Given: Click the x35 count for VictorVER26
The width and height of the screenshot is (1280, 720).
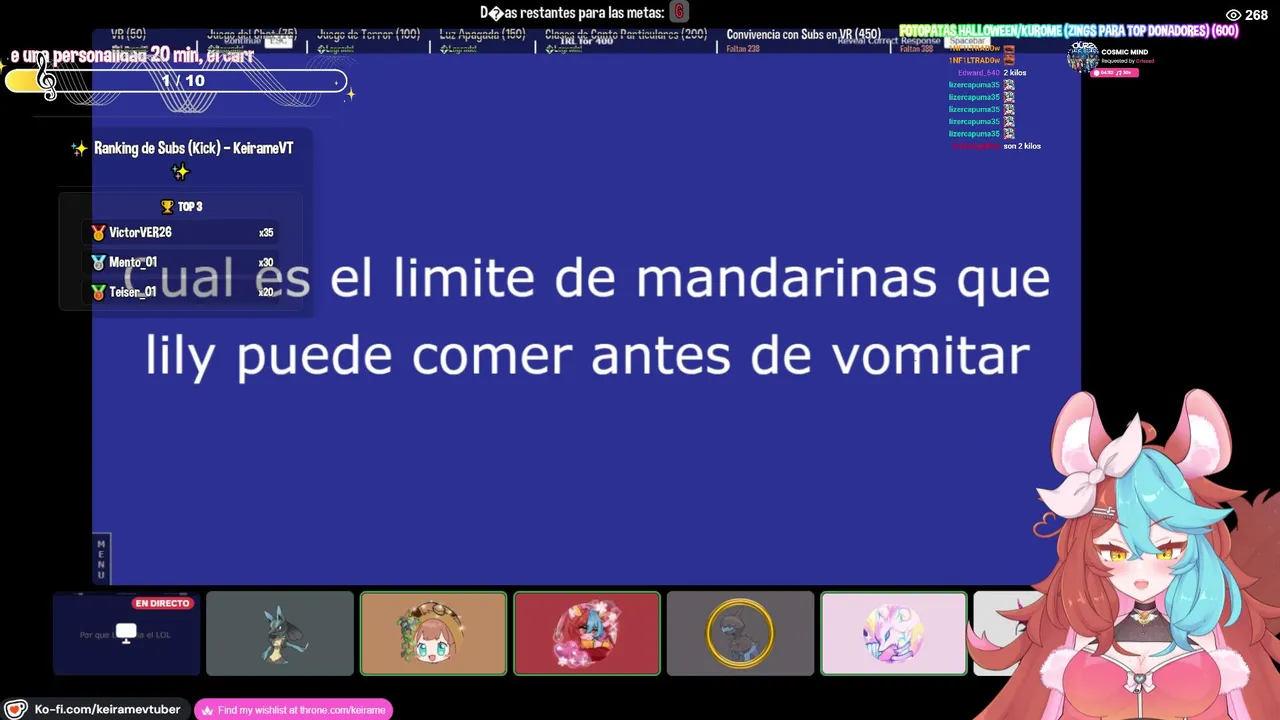Looking at the screenshot, I should click(x=266, y=233).
